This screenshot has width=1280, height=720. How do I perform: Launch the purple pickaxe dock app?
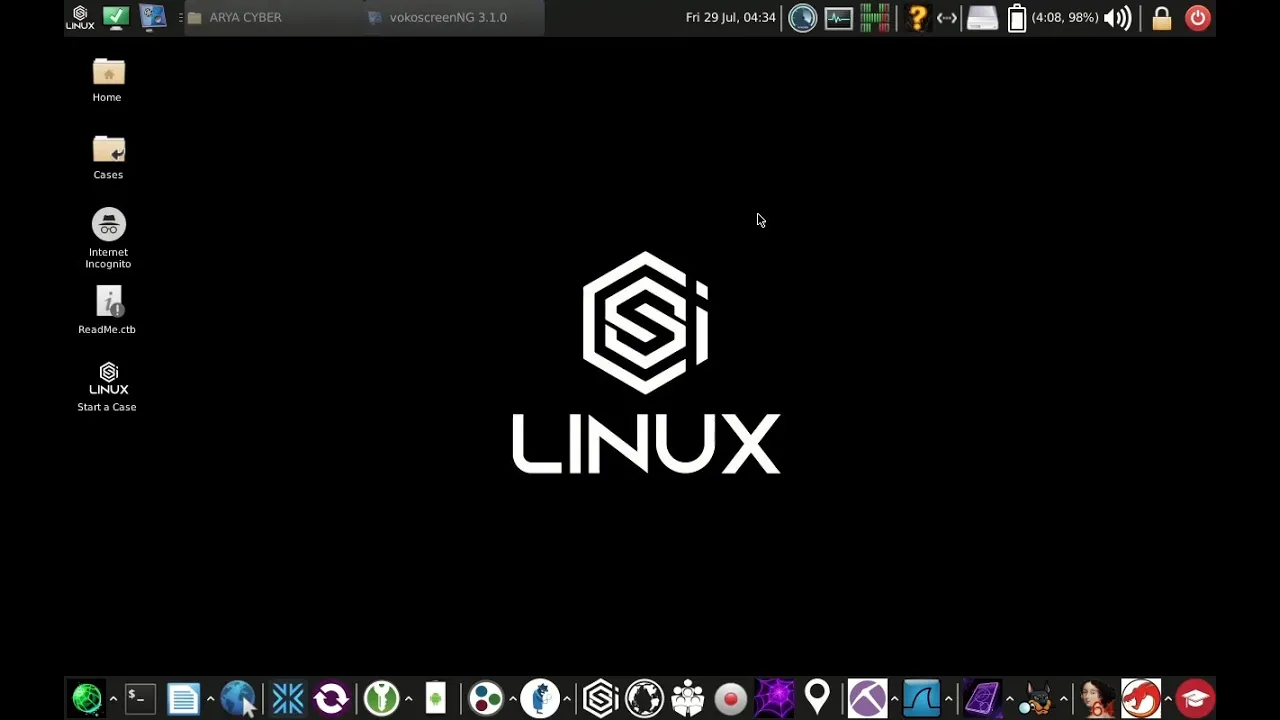coord(867,698)
